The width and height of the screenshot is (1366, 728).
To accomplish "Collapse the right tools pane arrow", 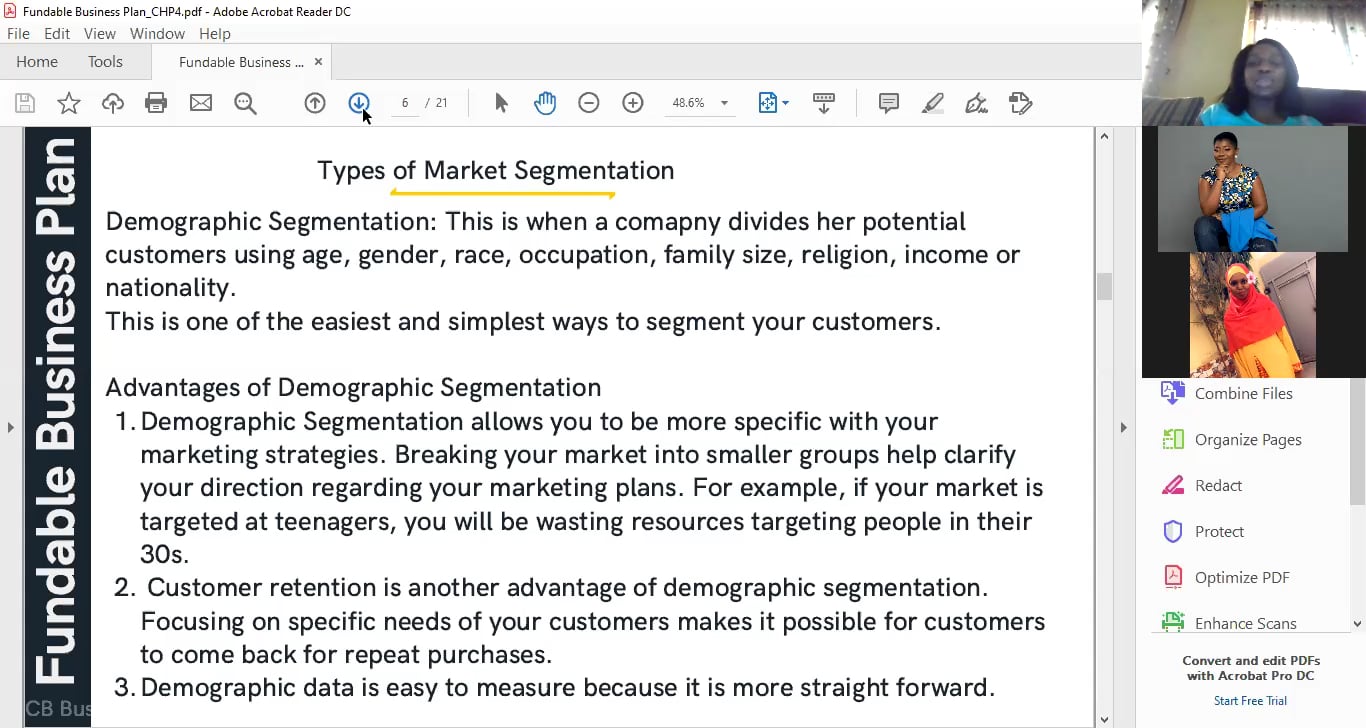I will 1123,427.
